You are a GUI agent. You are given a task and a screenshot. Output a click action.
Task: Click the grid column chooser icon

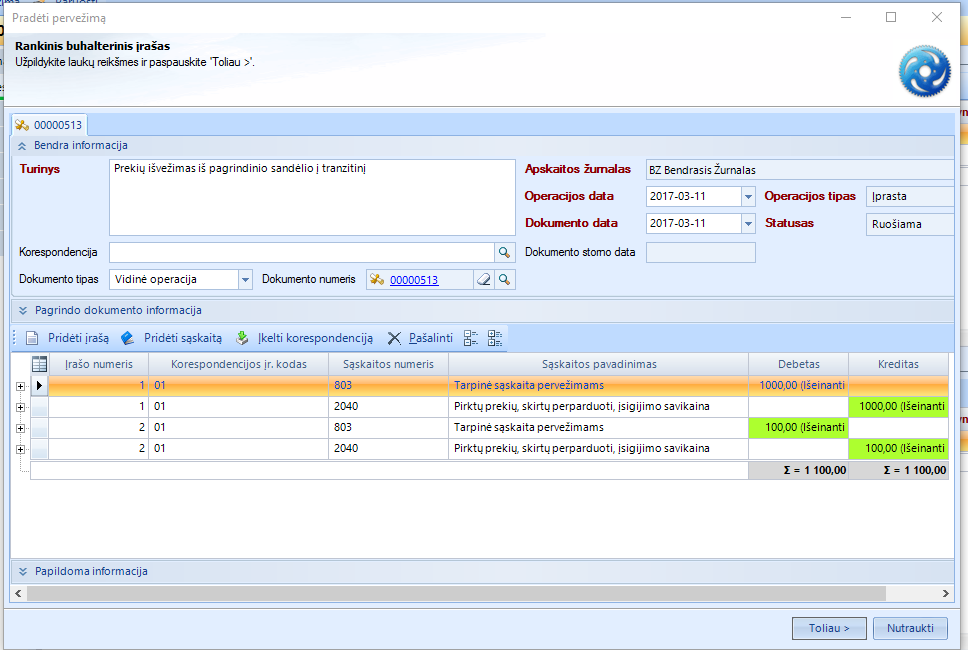click(x=40, y=364)
